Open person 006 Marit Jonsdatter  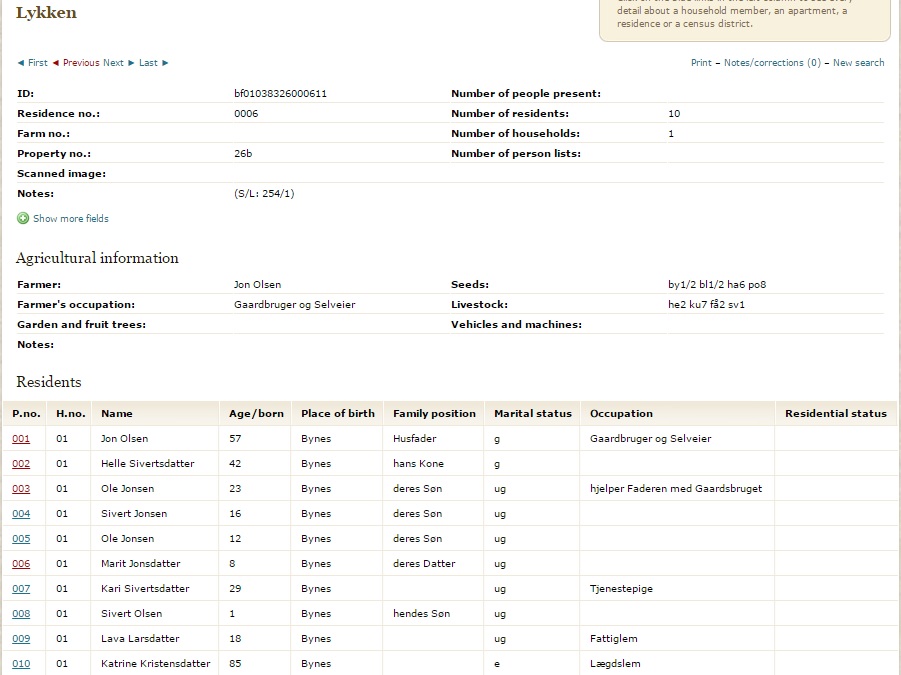[x=21, y=564]
